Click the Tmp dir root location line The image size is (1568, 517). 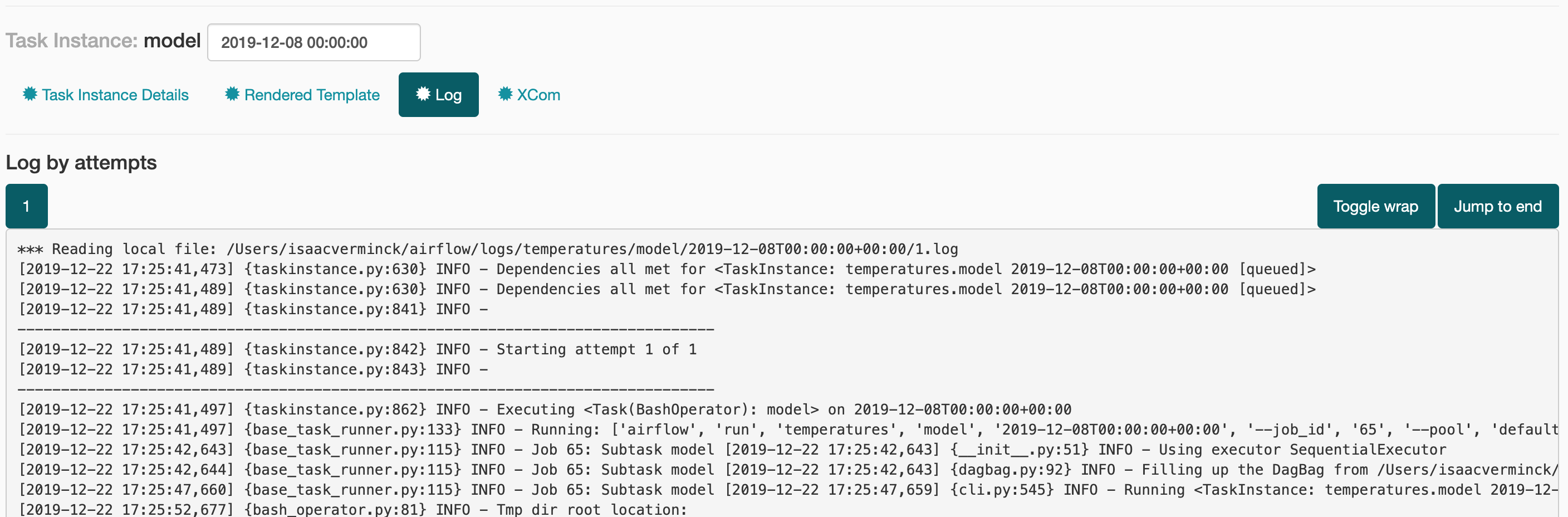click(x=352, y=510)
